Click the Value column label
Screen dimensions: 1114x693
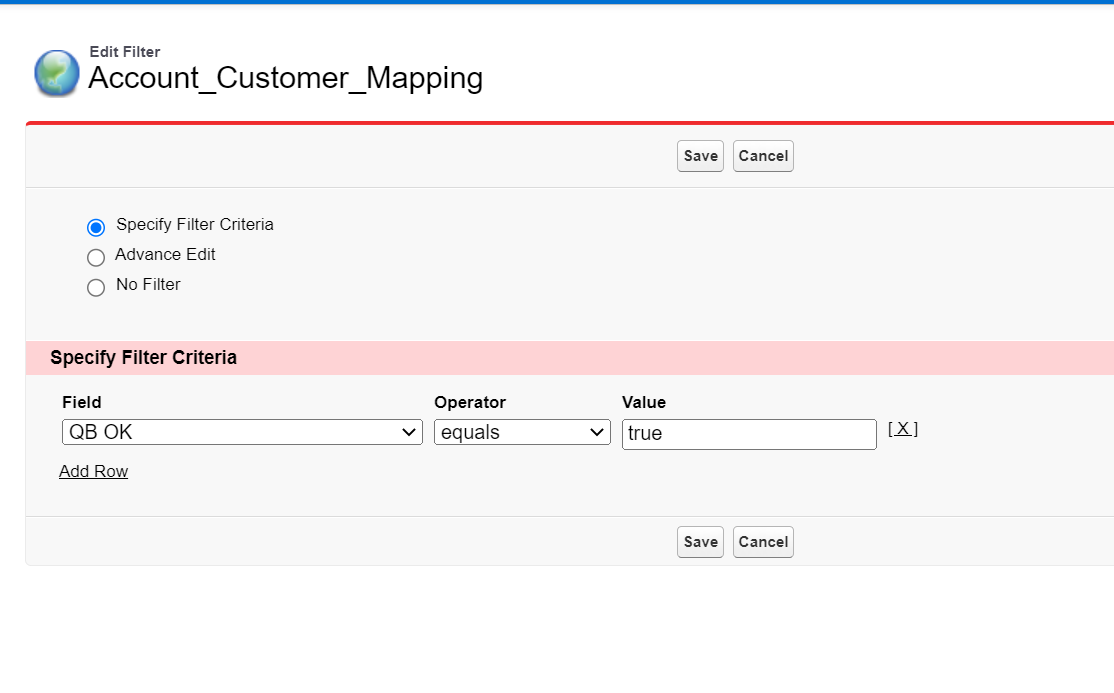pos(644,402)
